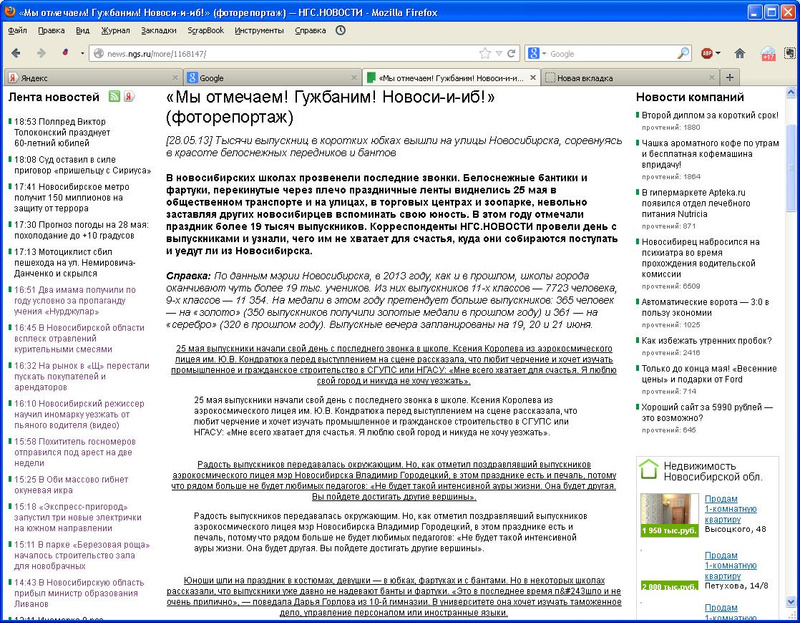
Task: Open the Закладки menu
Action: [x=159, y=31]
